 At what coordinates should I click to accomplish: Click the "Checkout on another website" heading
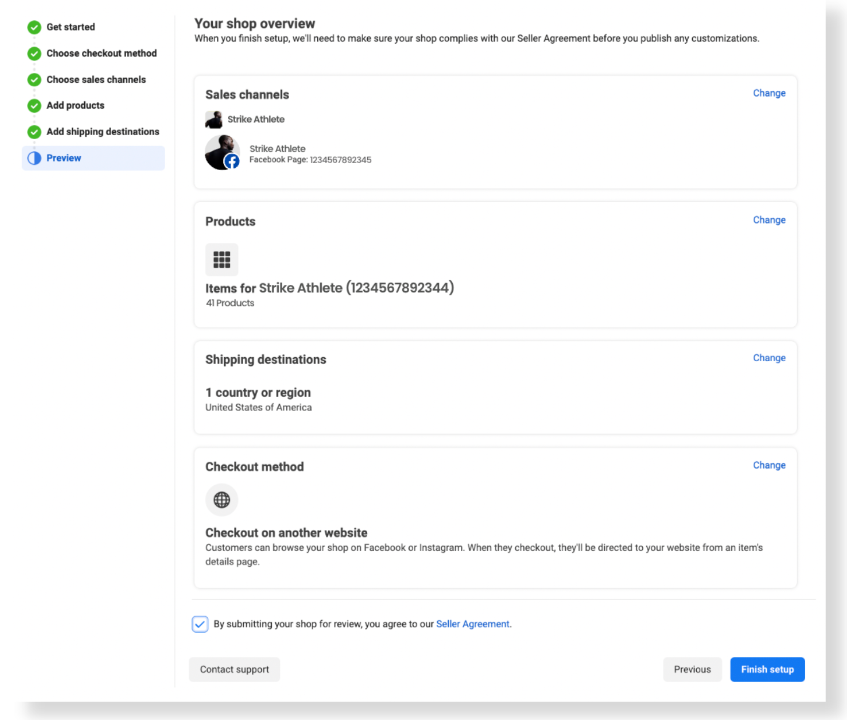pos(286,533)
